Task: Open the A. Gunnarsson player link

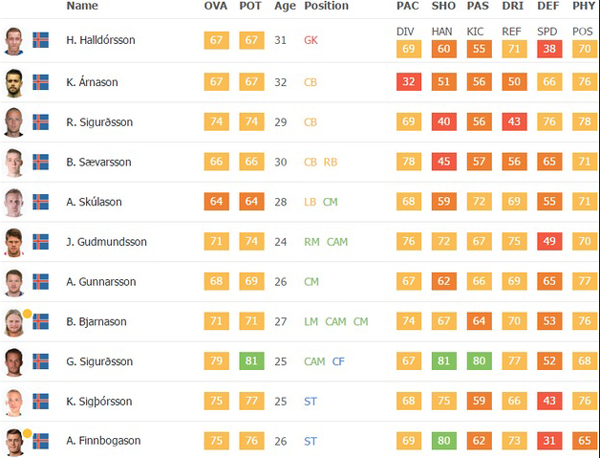Action: pyautogui.click(x=101, y=282)
